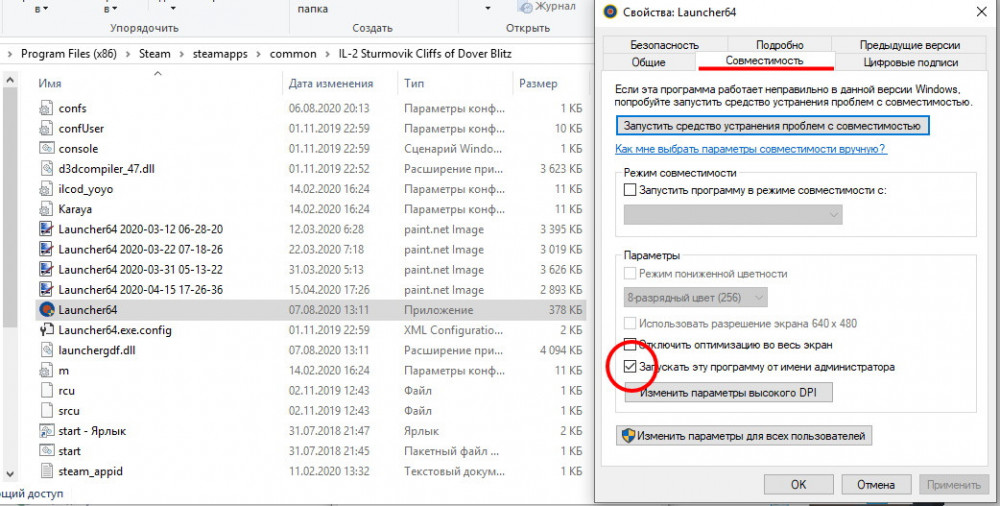Click the Launcher64.exe.config file icon

pos(46,331)
